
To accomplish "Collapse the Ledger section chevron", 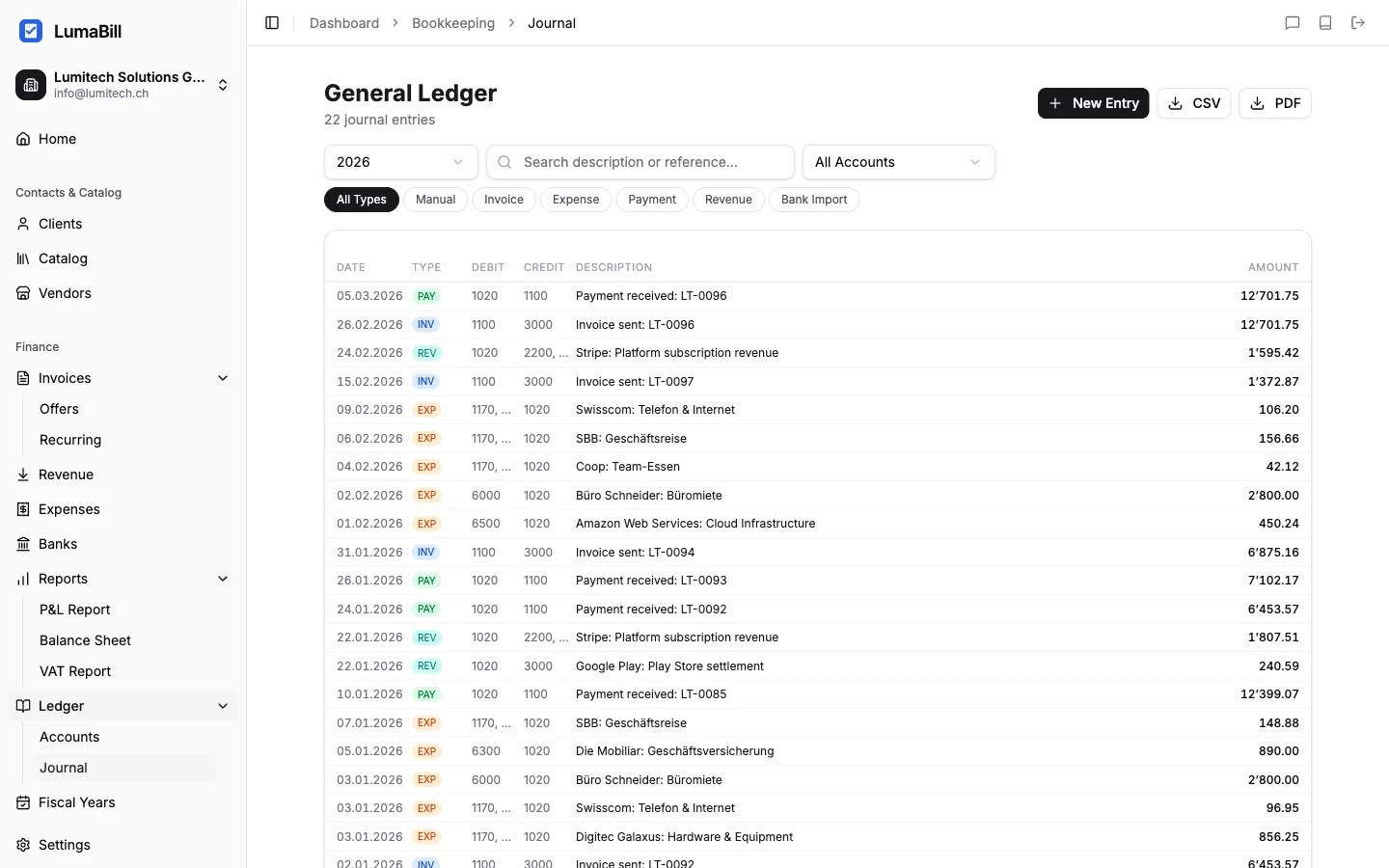I will [223, 706].
